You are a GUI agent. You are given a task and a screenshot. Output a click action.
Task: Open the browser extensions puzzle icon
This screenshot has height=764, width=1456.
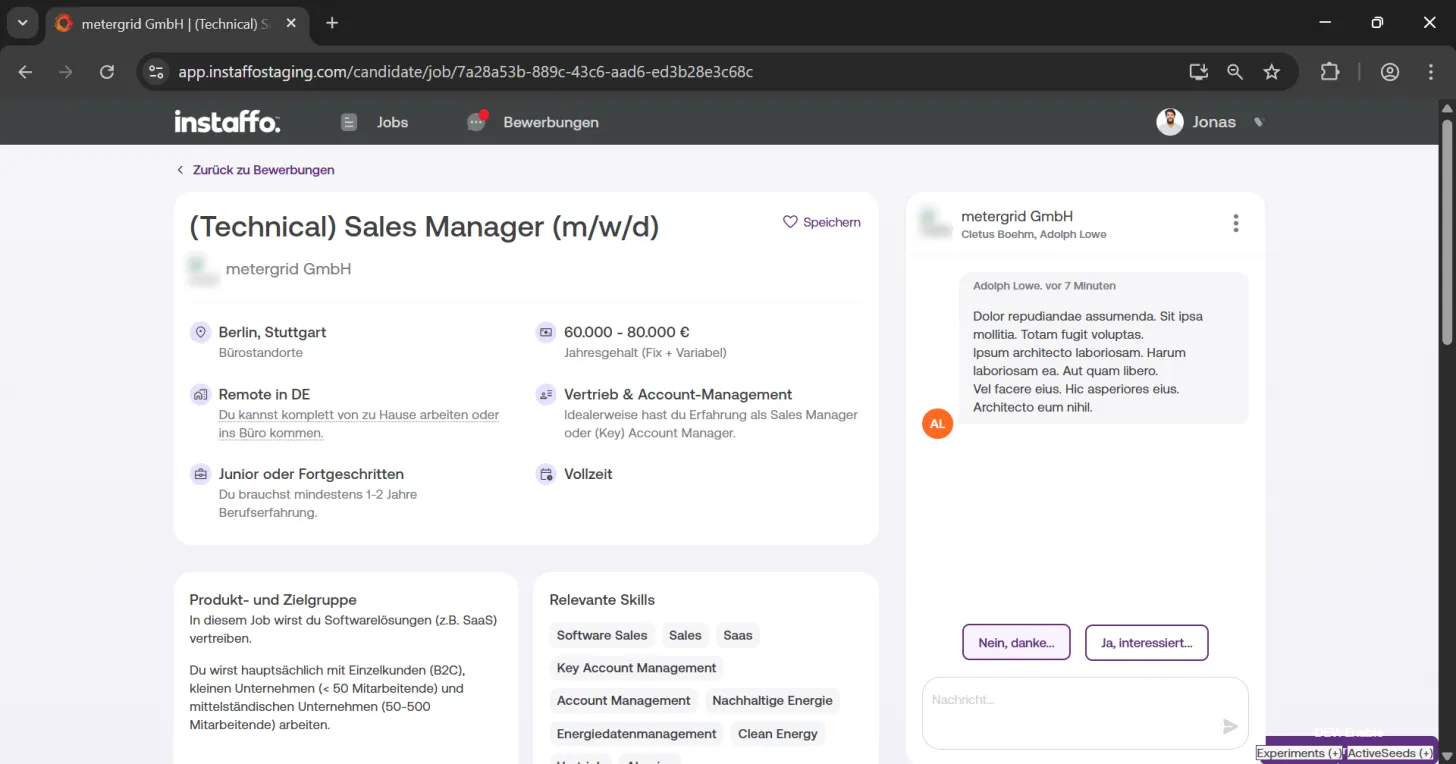(x=1329, y=72)
